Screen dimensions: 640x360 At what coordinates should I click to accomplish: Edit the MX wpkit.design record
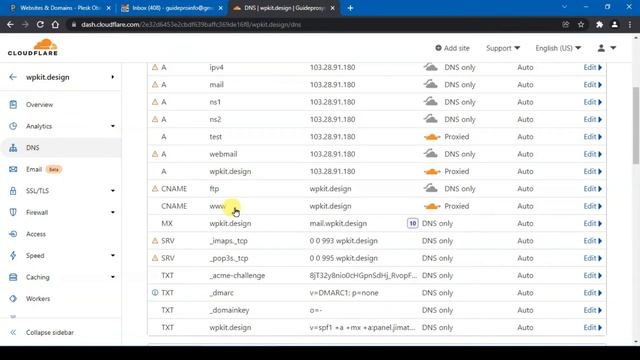click(592, 223)
